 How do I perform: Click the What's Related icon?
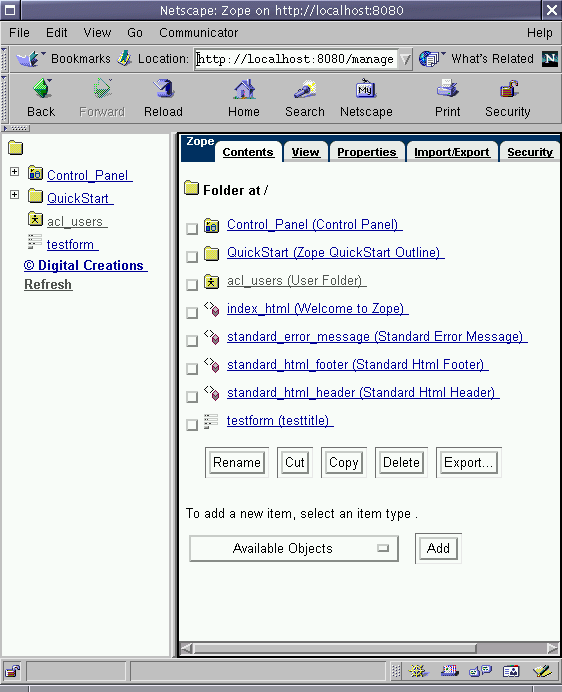pos(431,59)
